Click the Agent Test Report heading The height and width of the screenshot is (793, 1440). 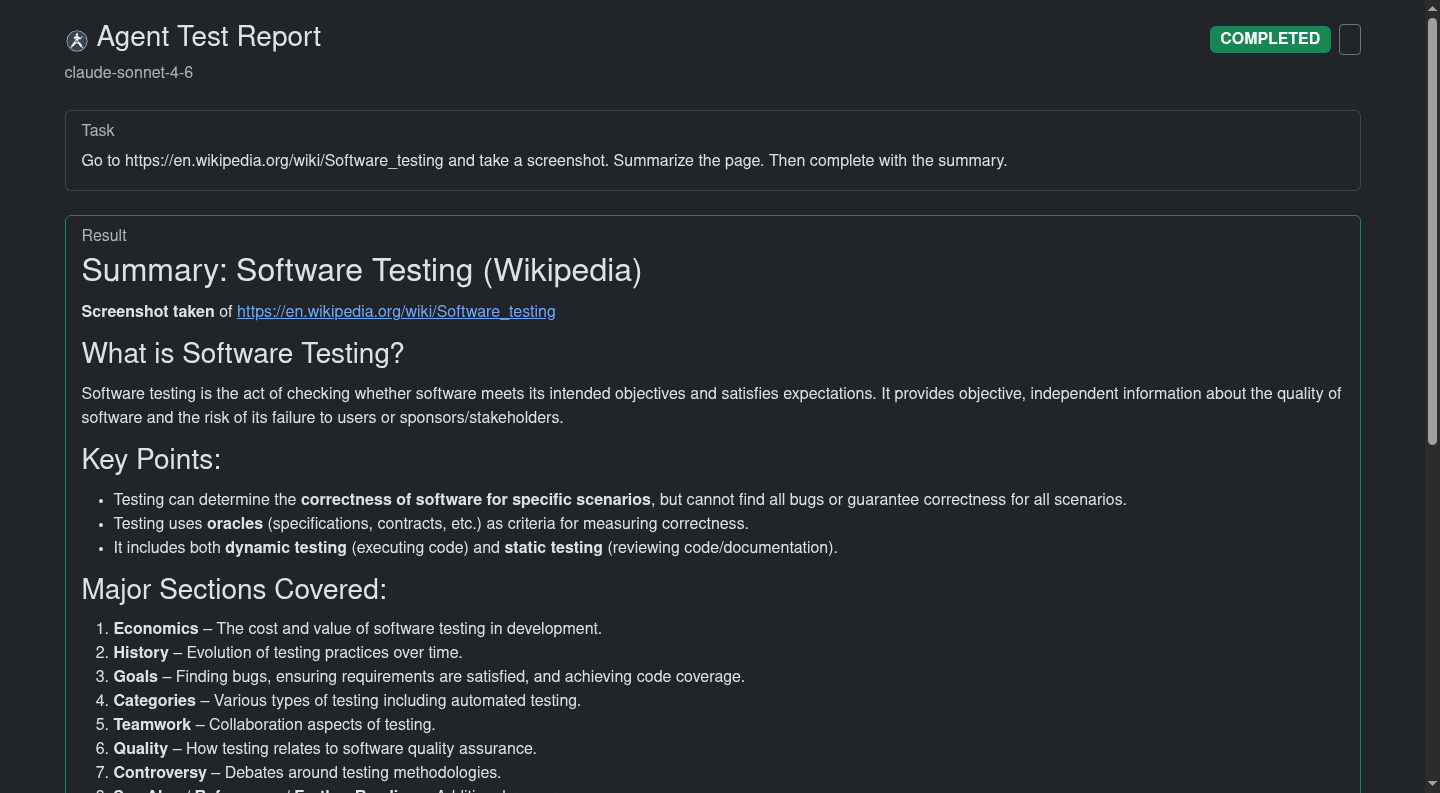pos(208,37)
